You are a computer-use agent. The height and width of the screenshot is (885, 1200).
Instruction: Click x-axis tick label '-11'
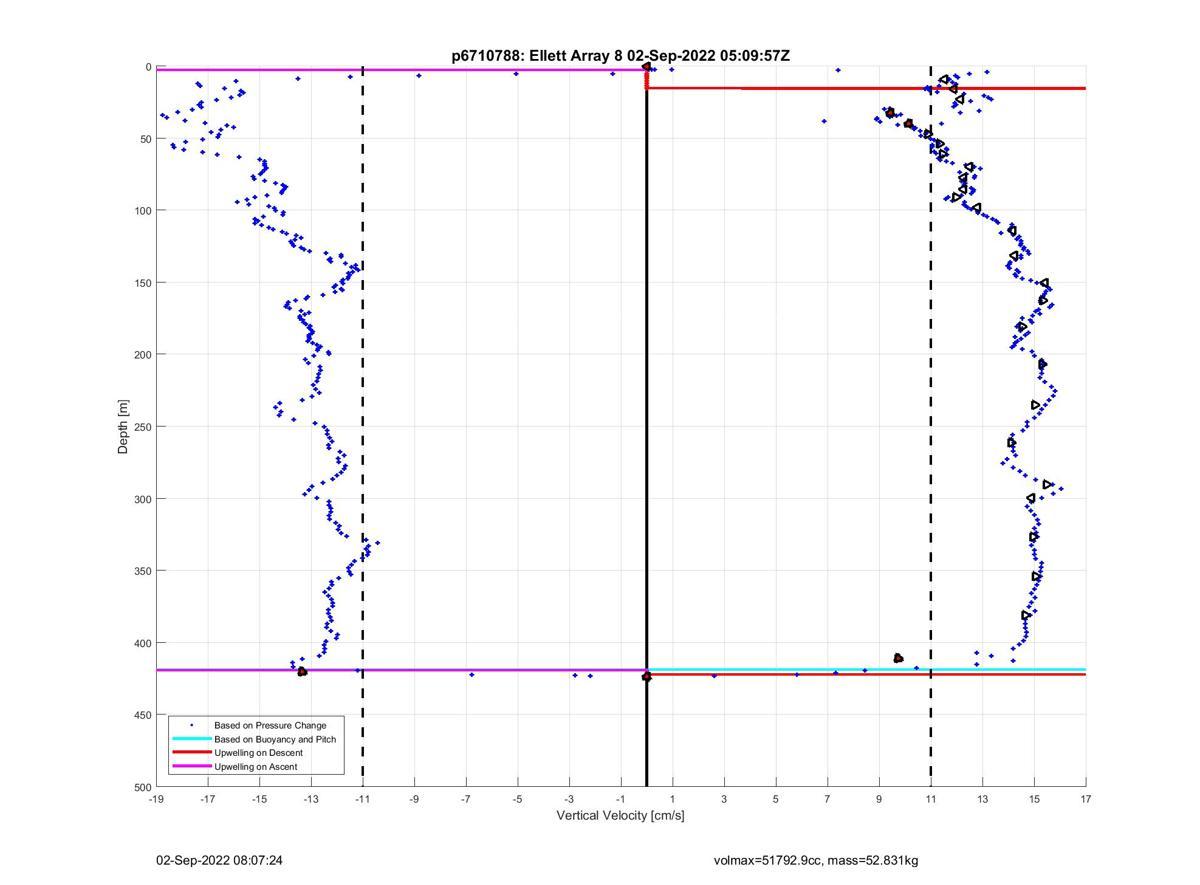pyautogui.click(x=362, y=799)
